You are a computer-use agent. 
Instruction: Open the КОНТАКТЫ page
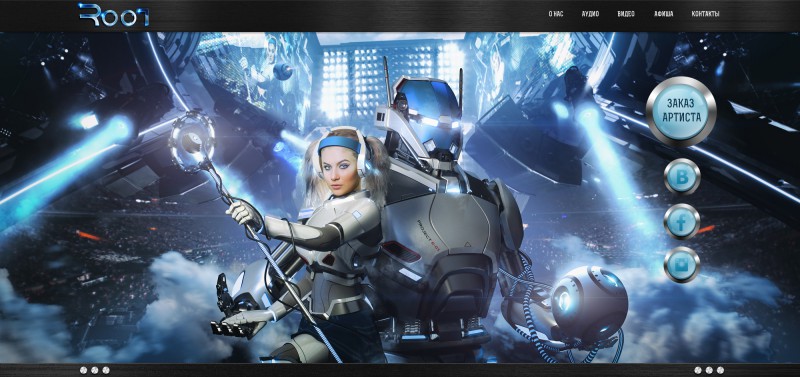705,14
